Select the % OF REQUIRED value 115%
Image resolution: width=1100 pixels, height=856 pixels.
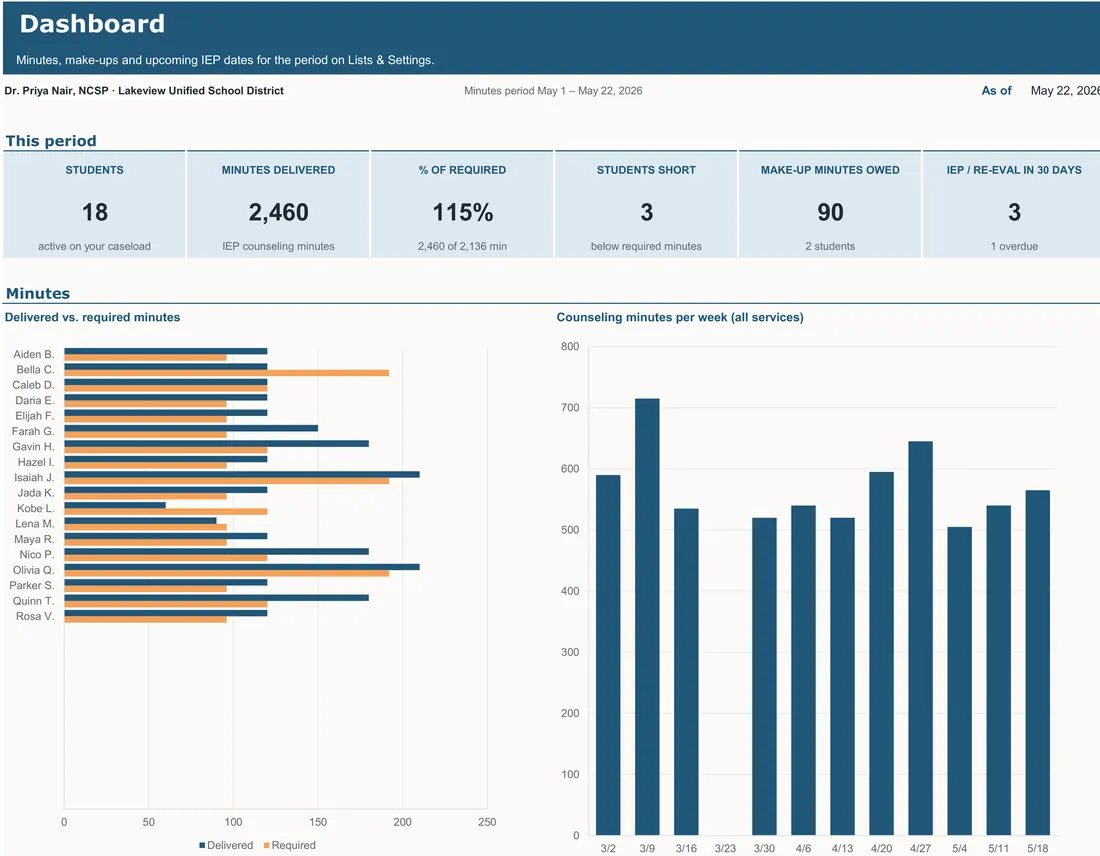tap(462, 212)
